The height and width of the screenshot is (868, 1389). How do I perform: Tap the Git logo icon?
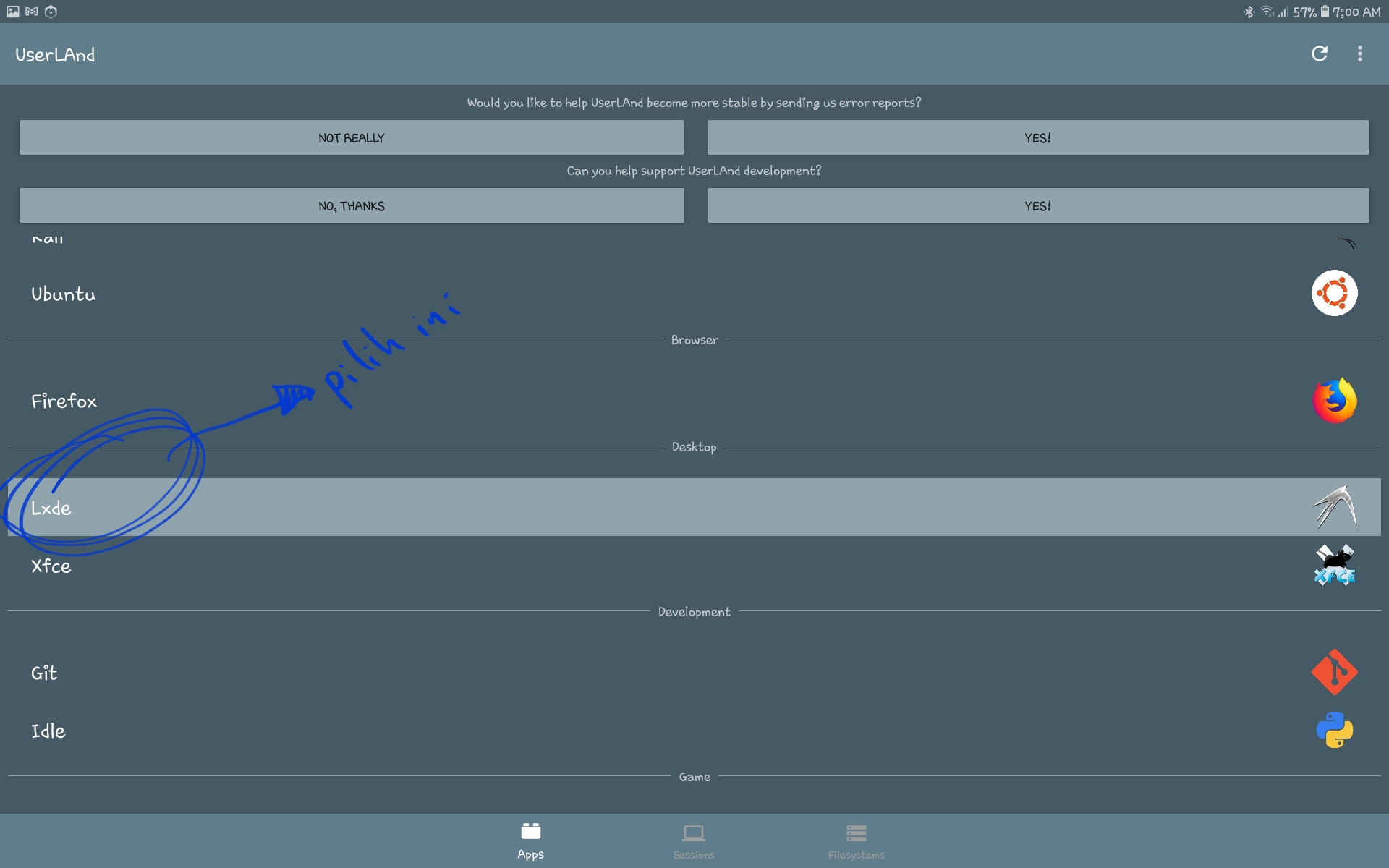tap(1334, 672)
